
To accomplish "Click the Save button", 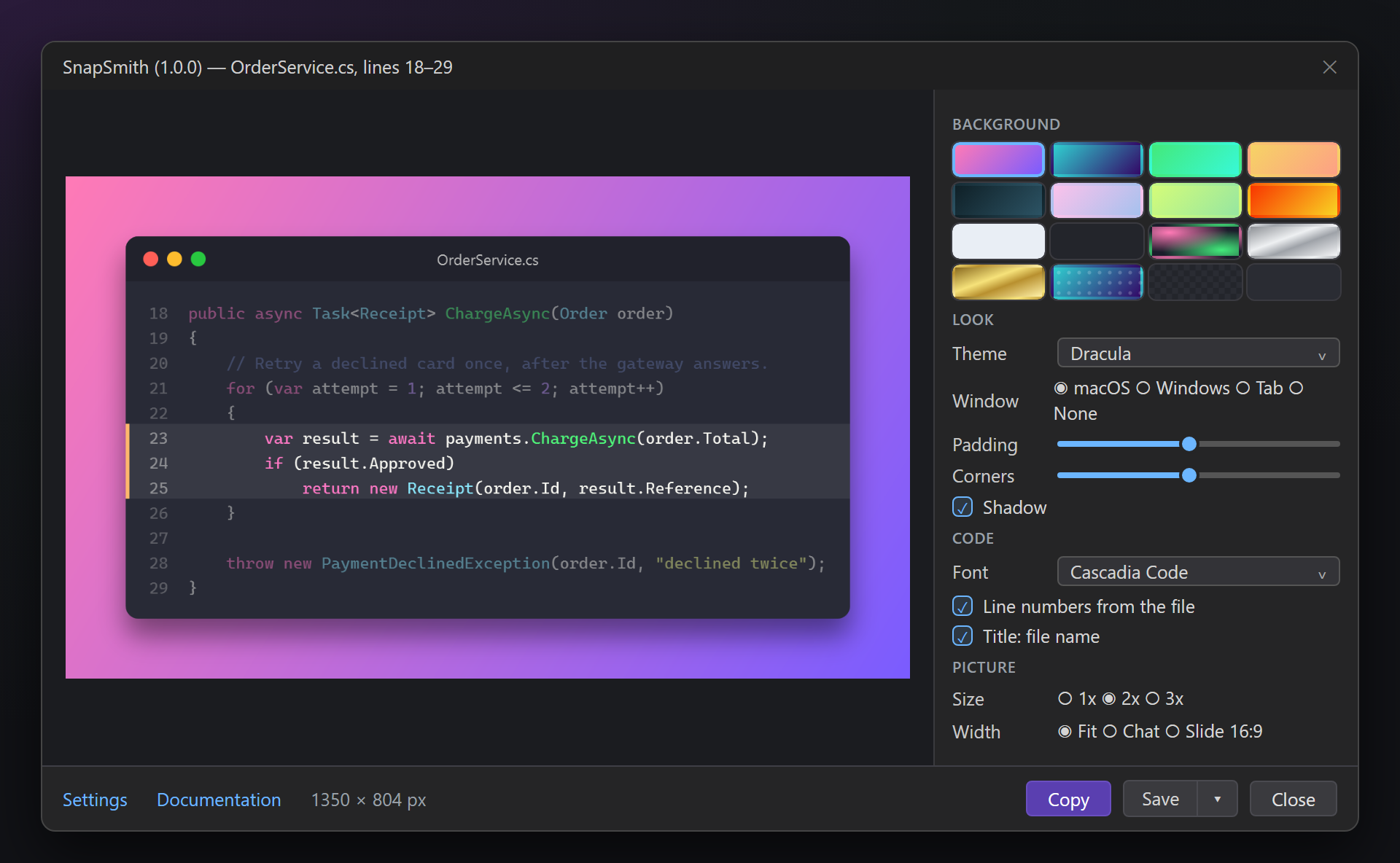I will 1160,799.
